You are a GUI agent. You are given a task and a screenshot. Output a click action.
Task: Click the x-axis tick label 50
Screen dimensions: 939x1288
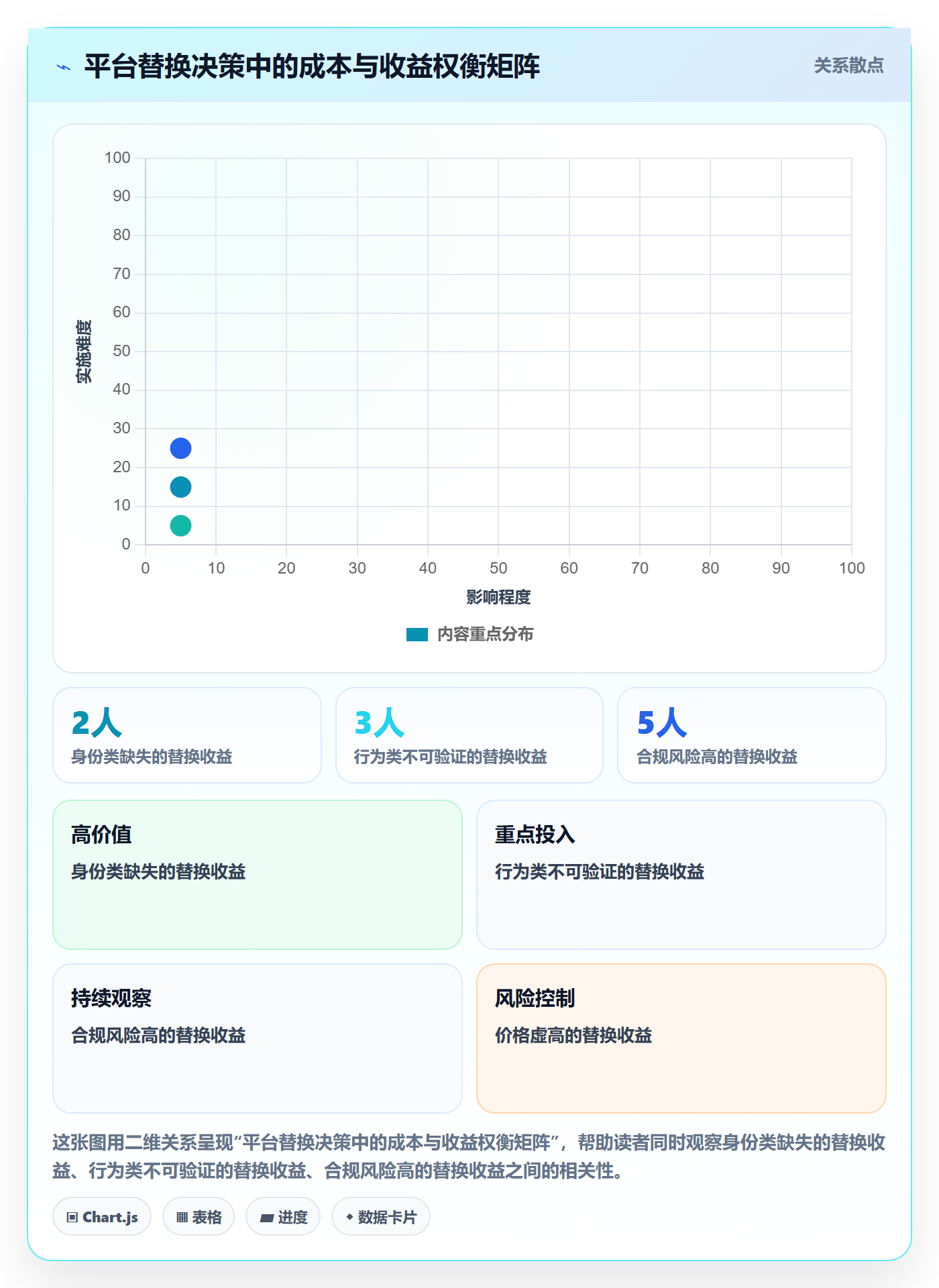[x=498, y=568]
